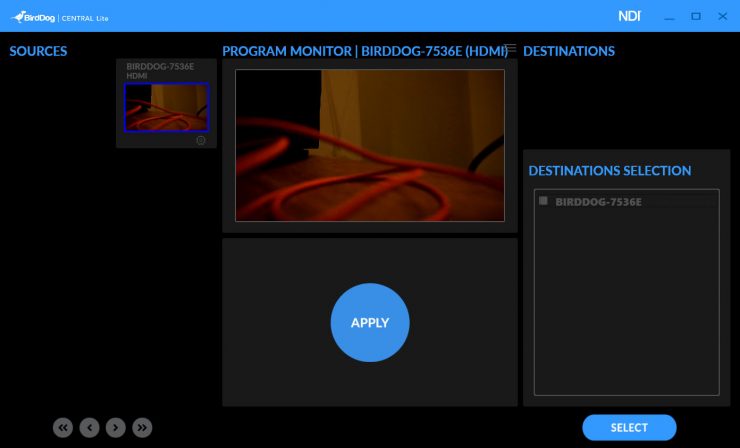740x448 pixels.
Task: Select the BIRDDOG-7536E HDMI source thumbnail
Action: [x=166, y=107]
